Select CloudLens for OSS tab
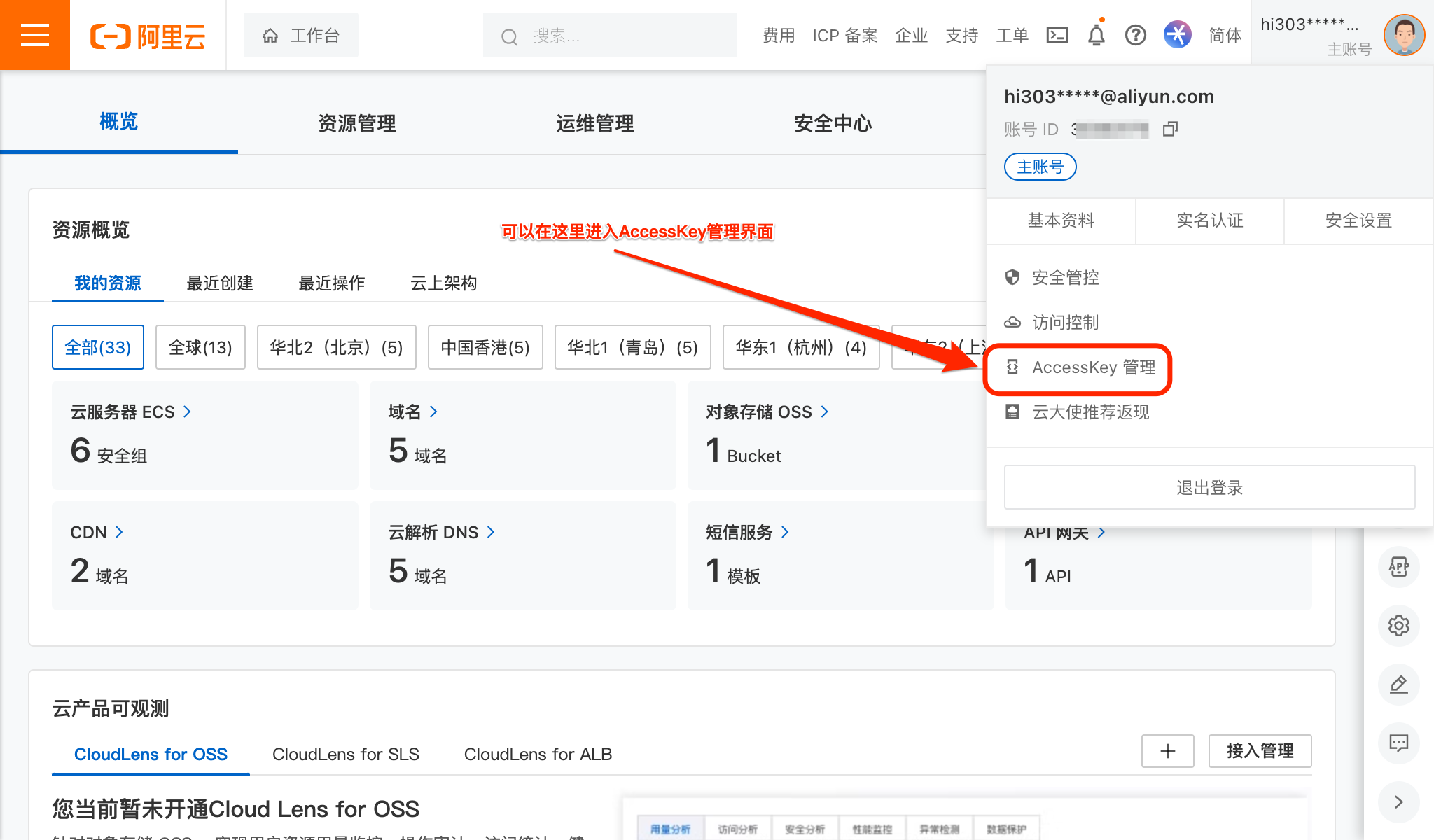 click(x=151, y=754)
